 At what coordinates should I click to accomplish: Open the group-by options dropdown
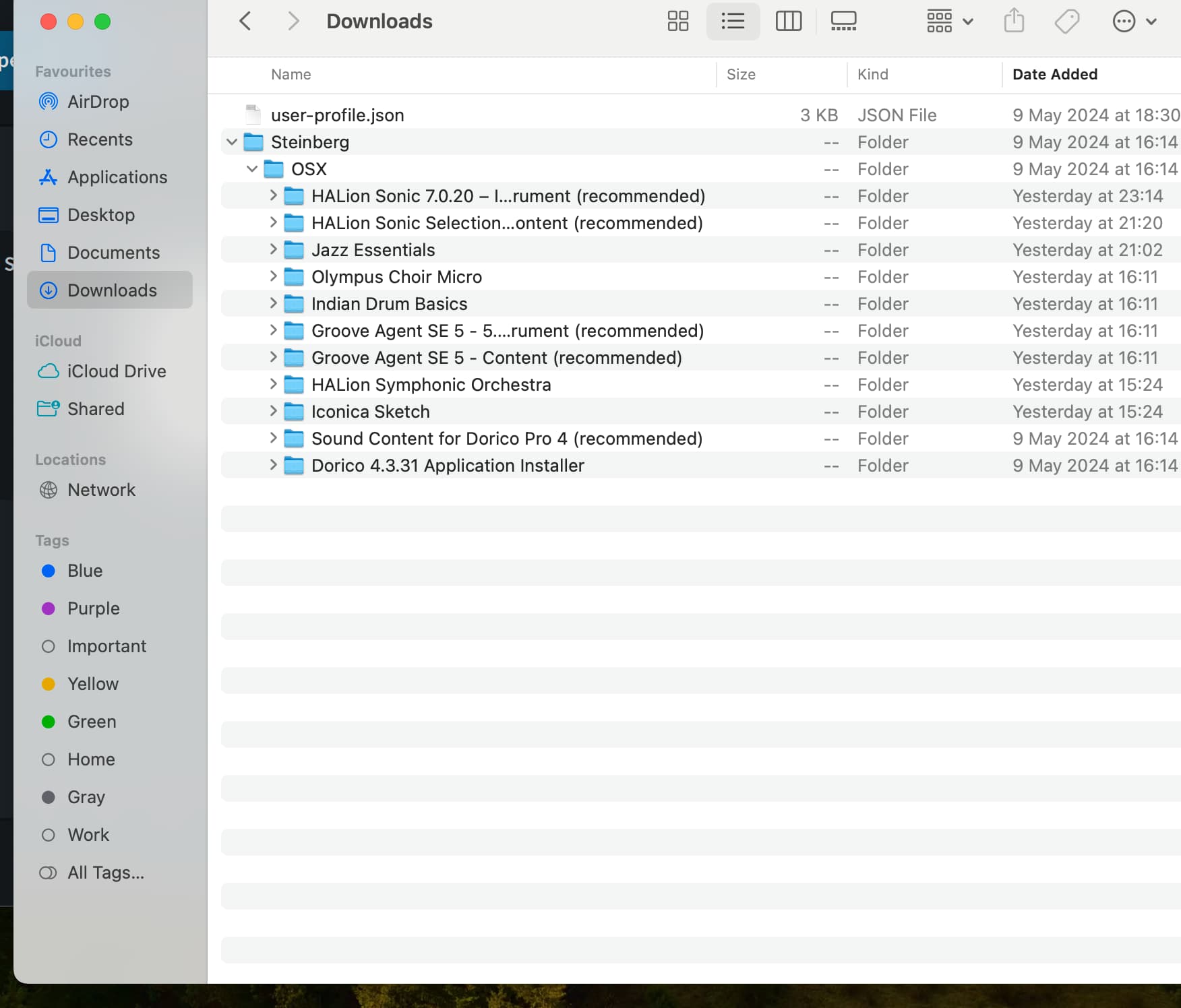click(950, 22)
